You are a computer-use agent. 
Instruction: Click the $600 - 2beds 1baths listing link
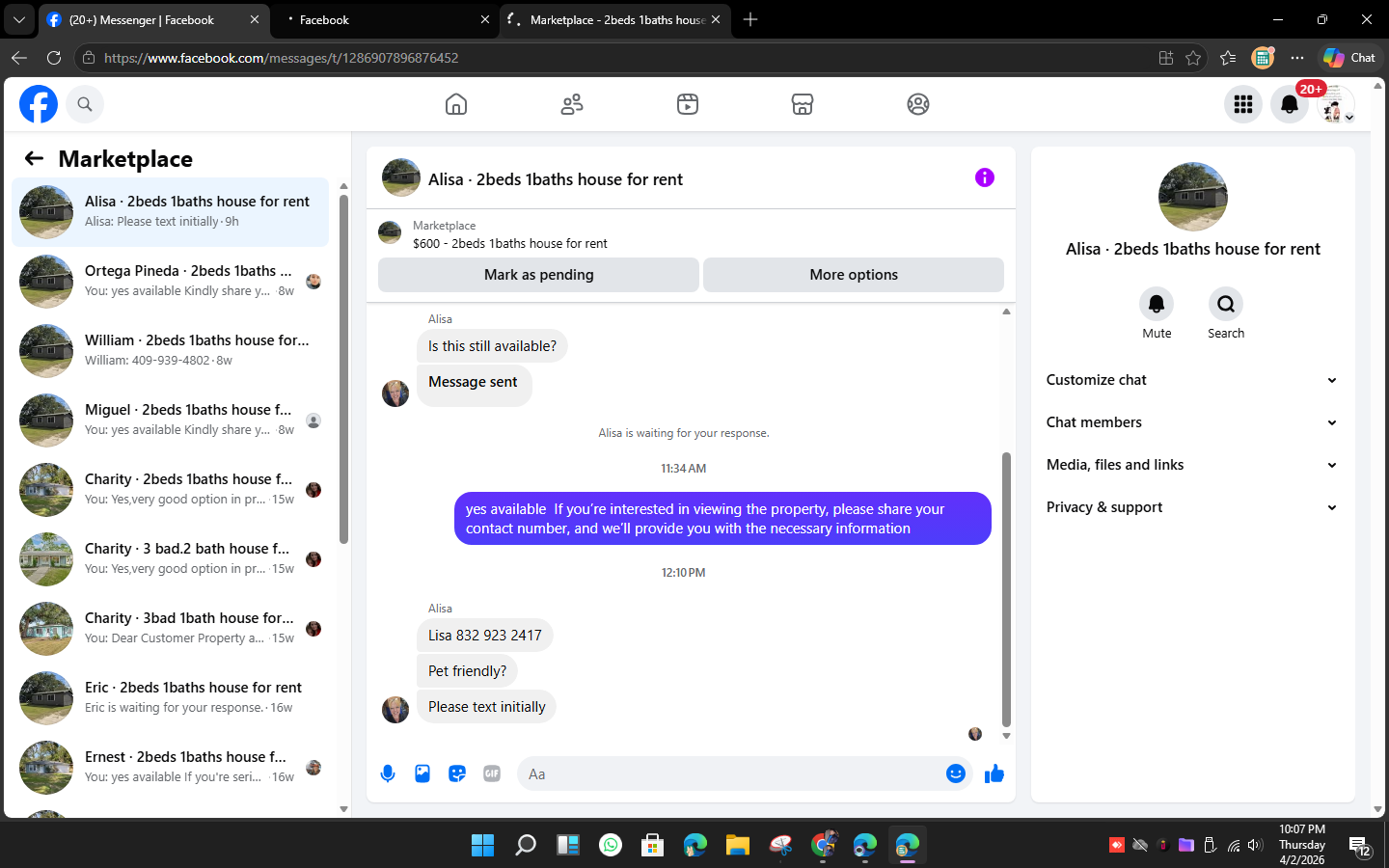(x=509, y=244)
